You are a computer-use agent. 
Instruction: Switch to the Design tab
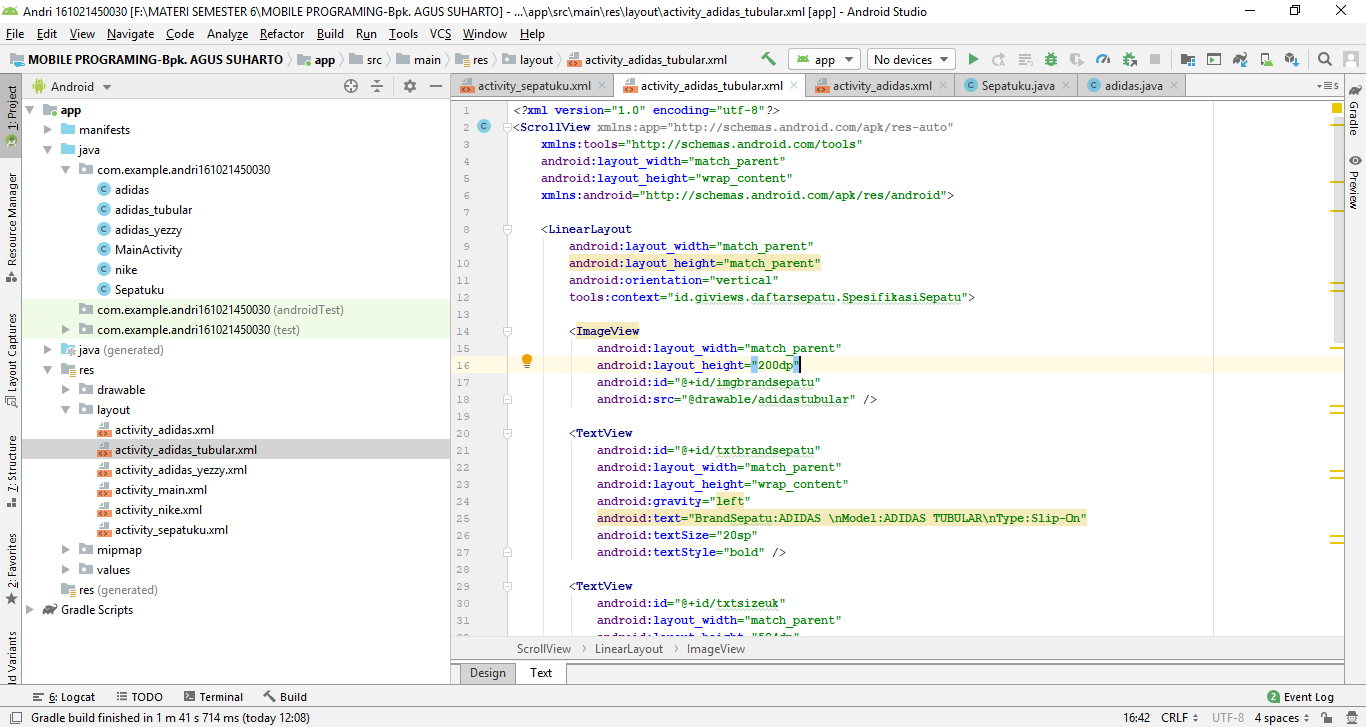coord(487,673)
